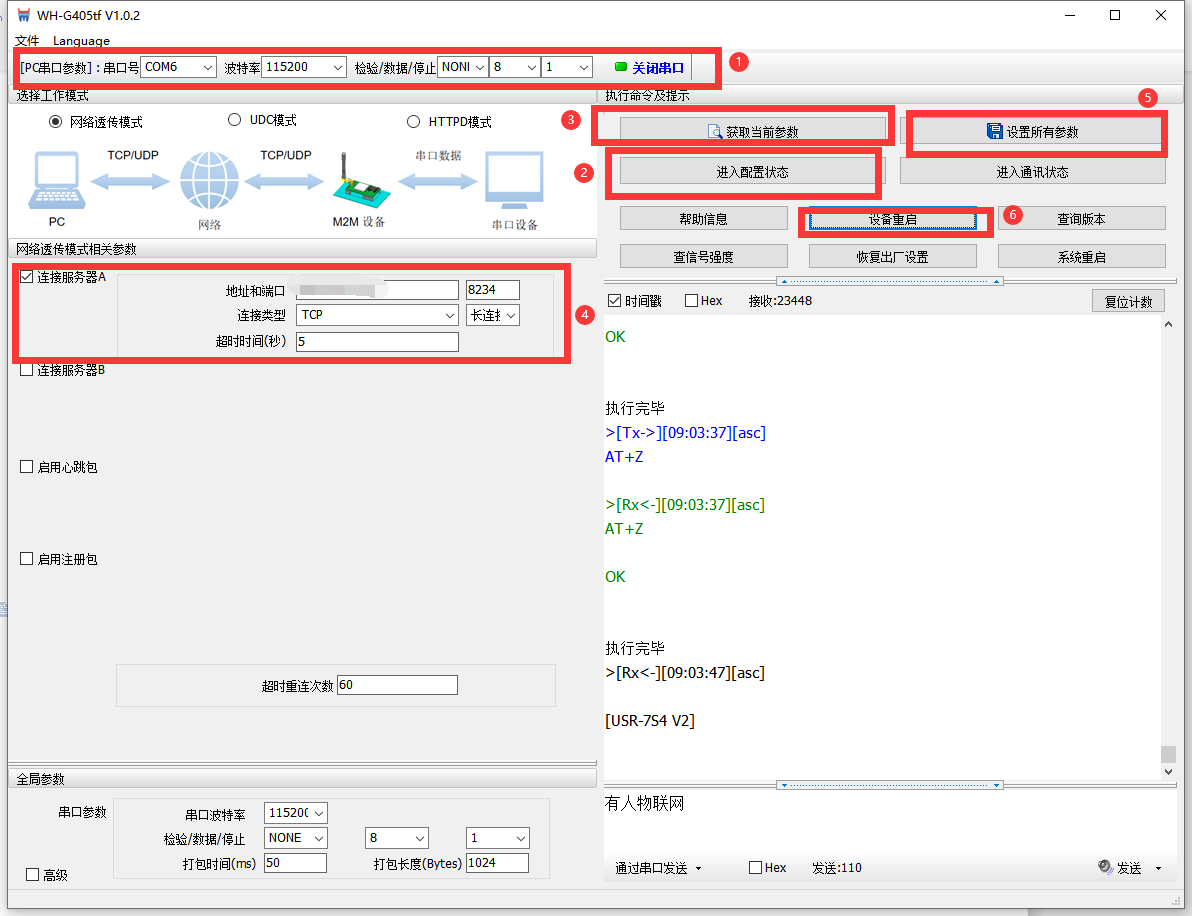Open the 串口号 COM6 dropdown
Image resolution: width=1192 pixels, height=916 pixels.
coord(207,68)
